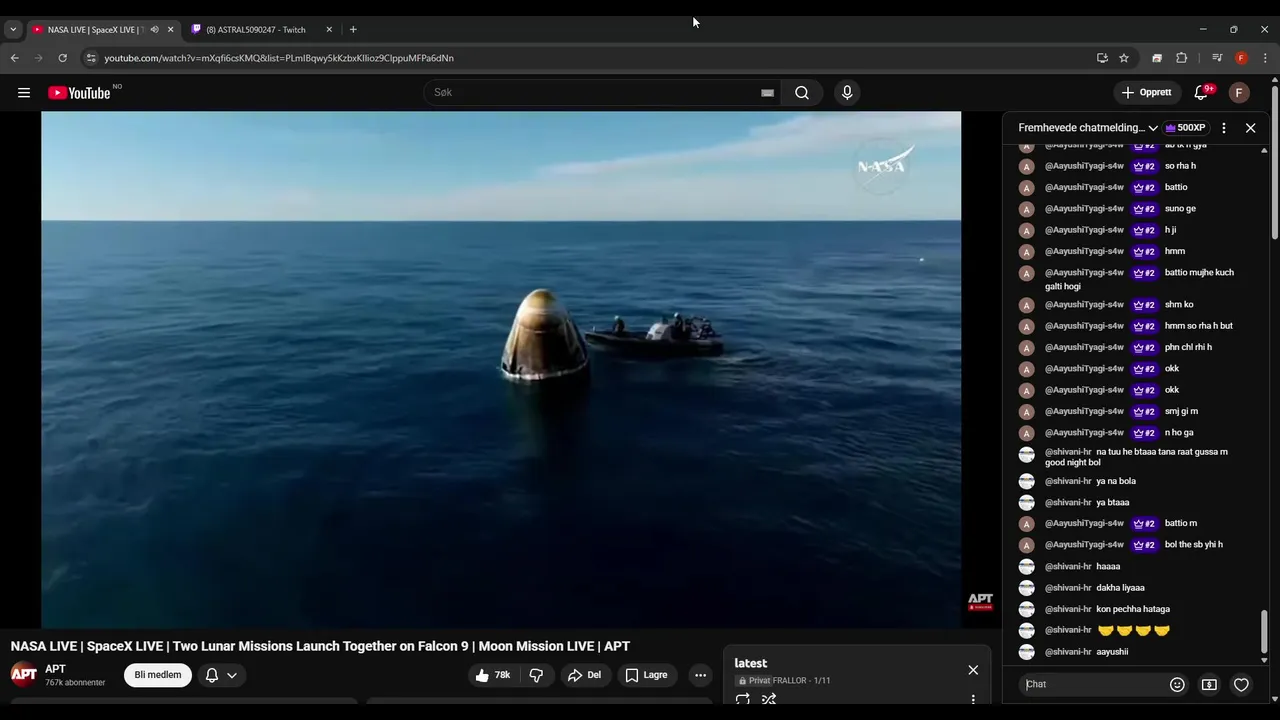Toggle the channel notification bell setting

(221, 675)
